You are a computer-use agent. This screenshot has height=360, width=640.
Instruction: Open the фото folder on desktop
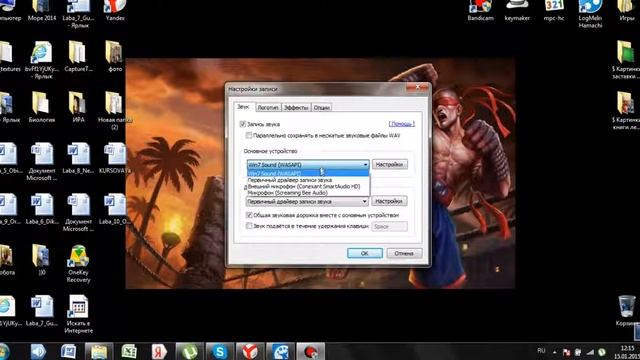click(115, 56)
